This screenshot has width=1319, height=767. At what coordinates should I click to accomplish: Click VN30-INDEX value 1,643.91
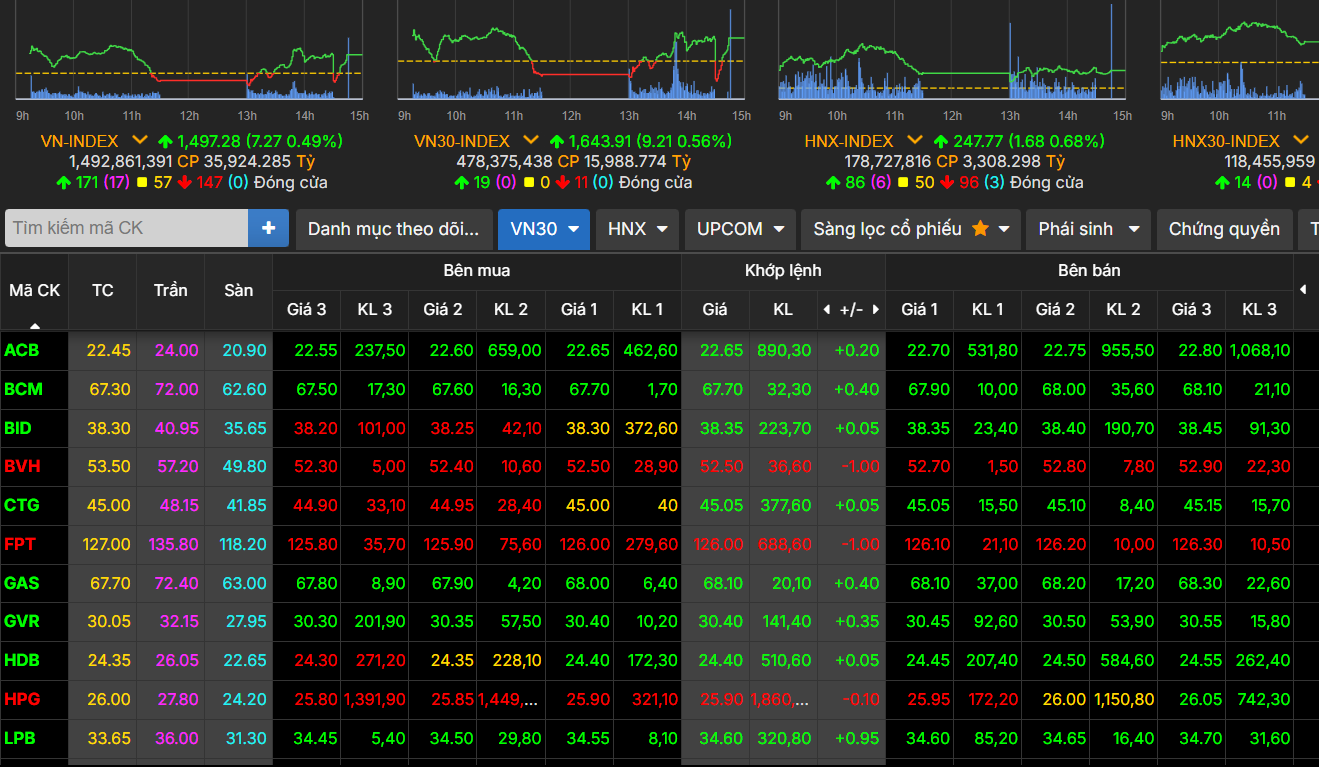point(601,141)
